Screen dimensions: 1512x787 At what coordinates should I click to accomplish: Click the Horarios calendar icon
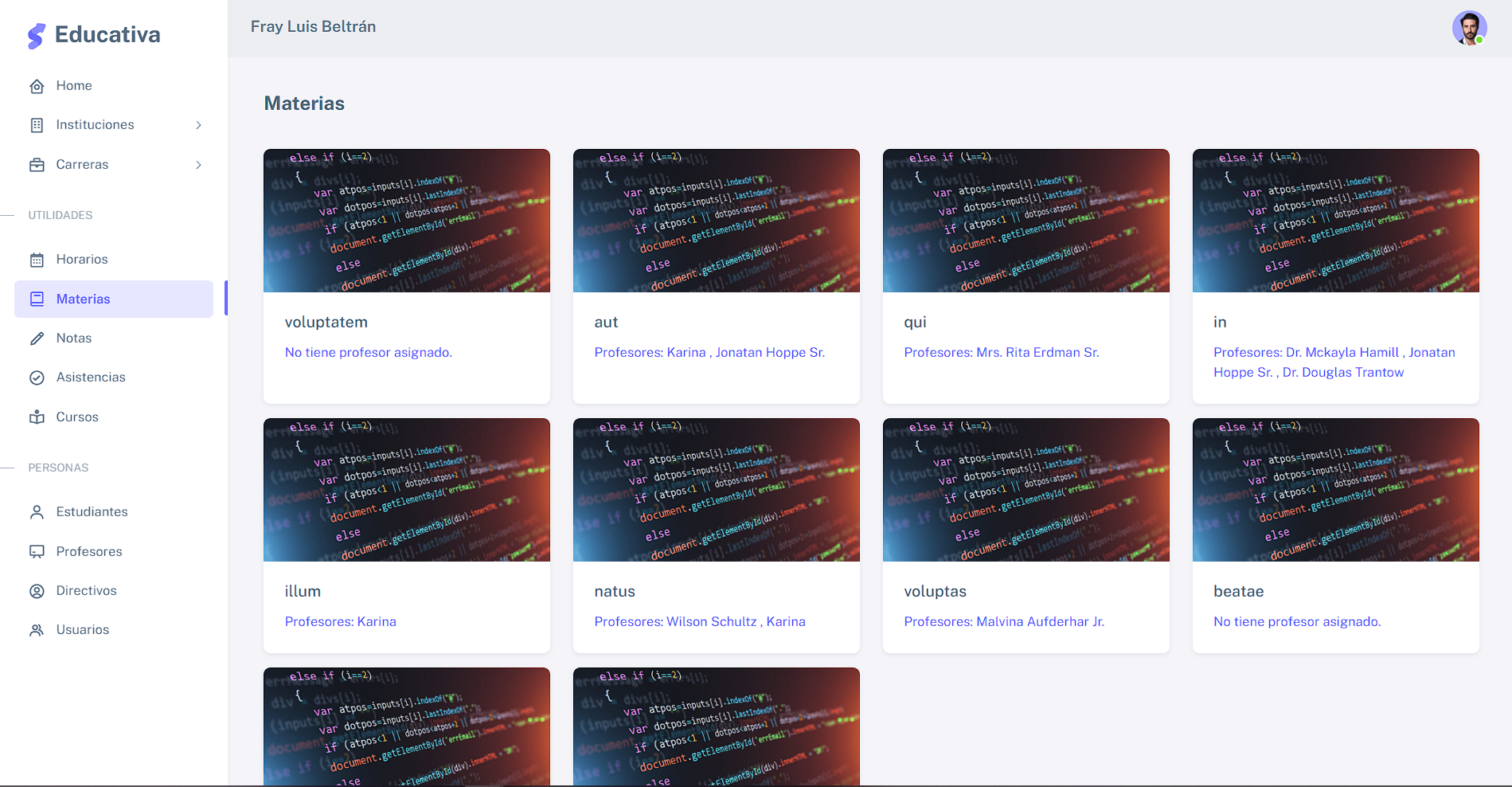pyautogui.click(x=37, y=260)
